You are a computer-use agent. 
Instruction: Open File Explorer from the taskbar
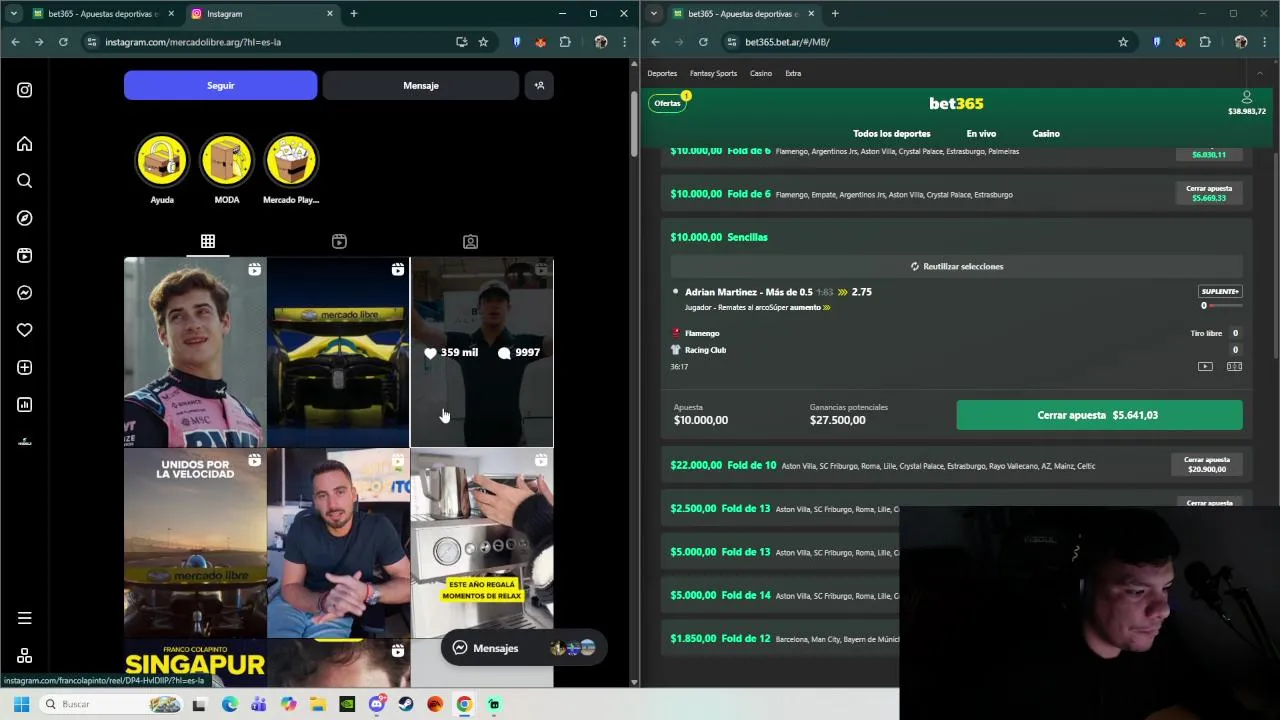pyautogui.click(x=317, y=704)
